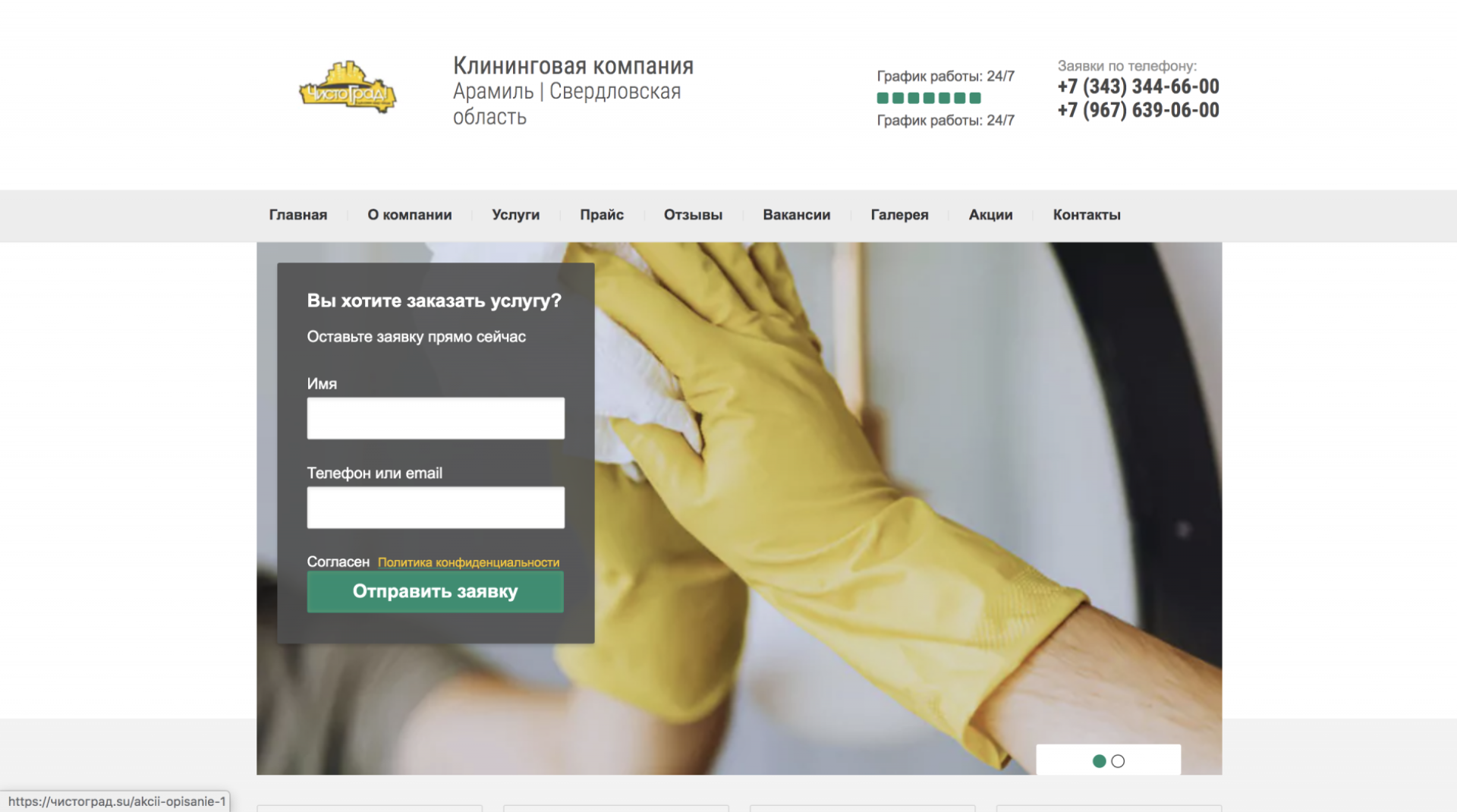Click the Телефон или email field
The height and width of the screenshot is (812, 1457).
tap(435, 507)
